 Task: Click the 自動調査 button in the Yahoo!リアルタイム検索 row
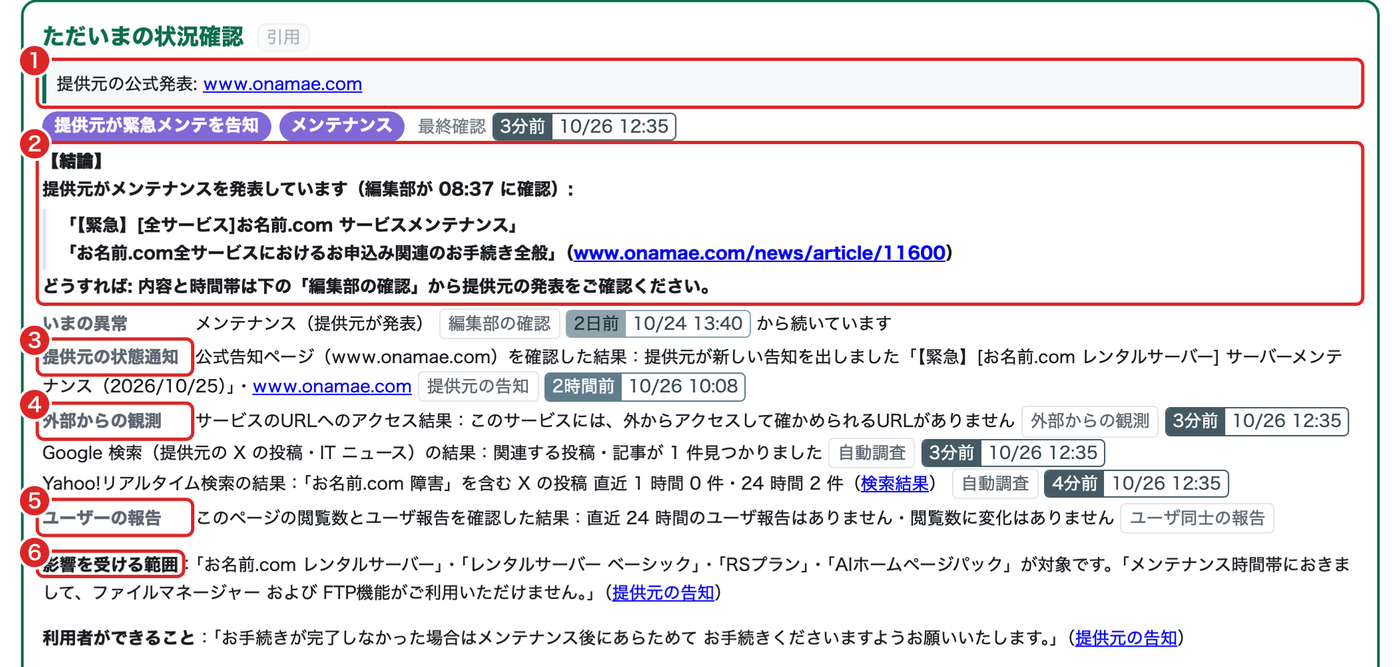point(995,484)
